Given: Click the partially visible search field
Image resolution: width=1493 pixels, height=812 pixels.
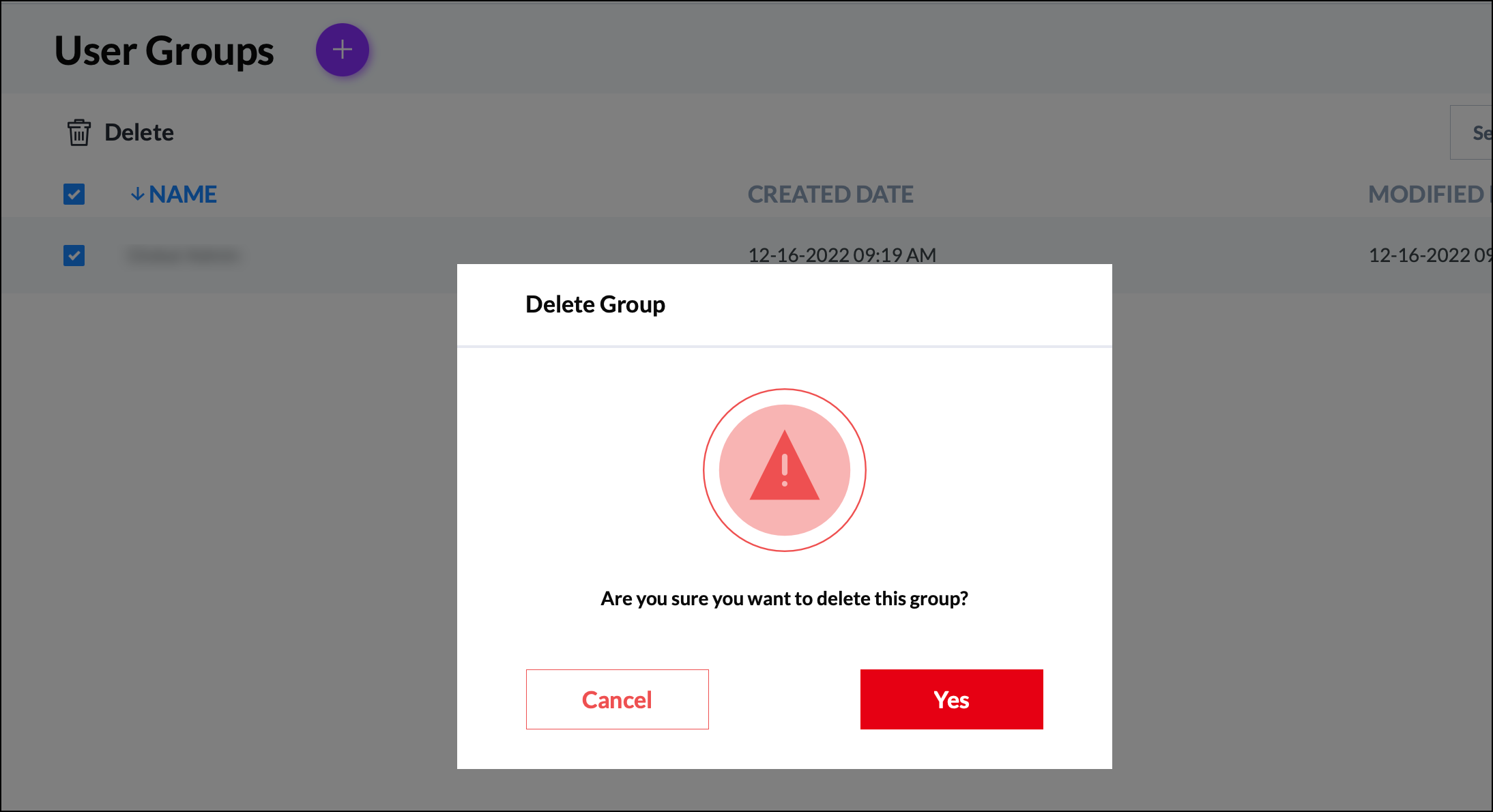Looking at the screenshot, I should [x=1471, y=132].
